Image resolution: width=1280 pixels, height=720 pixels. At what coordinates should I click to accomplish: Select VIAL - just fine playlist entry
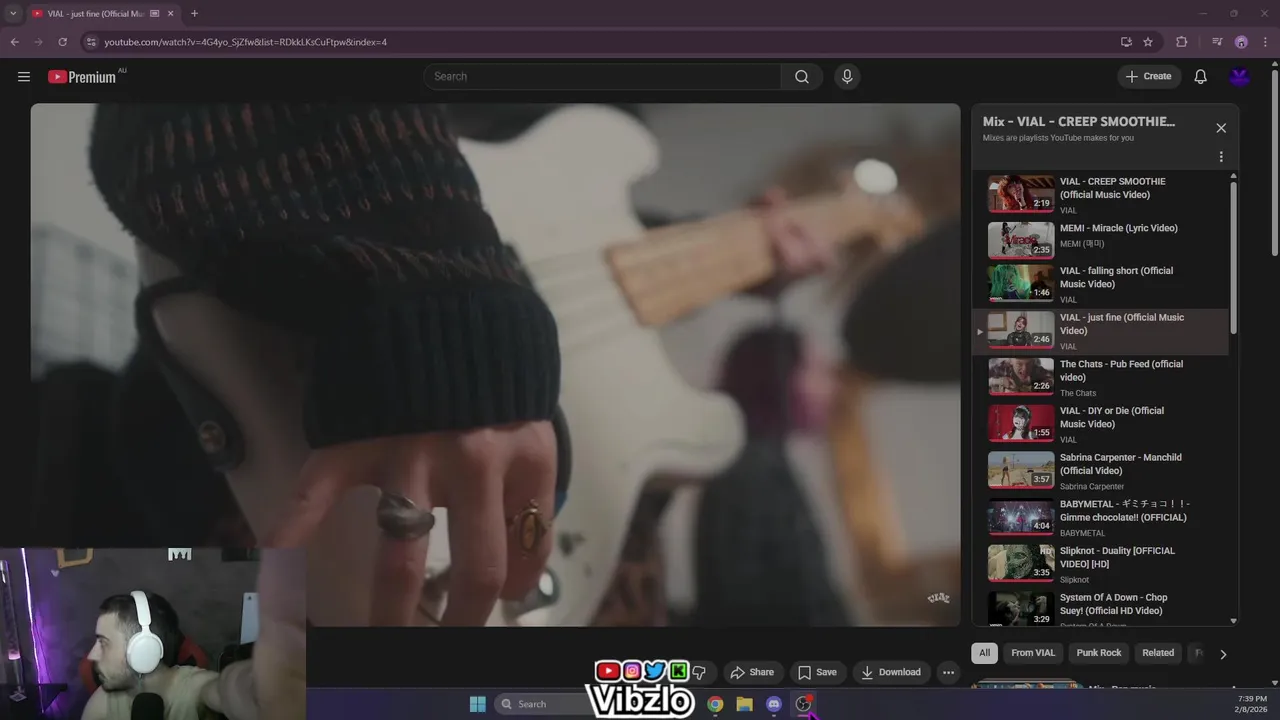click(x=1100, y=331)
